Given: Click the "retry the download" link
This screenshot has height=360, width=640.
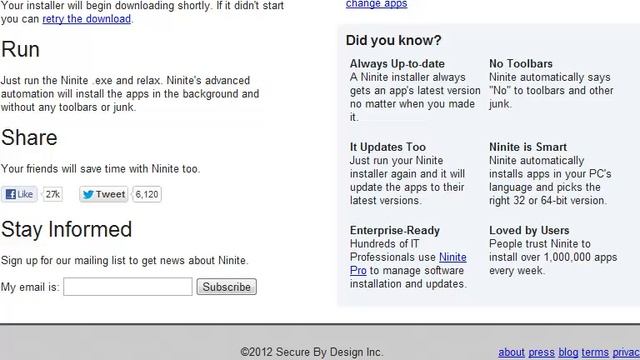Looking at the screenshot, I should [x=87, y=19].
